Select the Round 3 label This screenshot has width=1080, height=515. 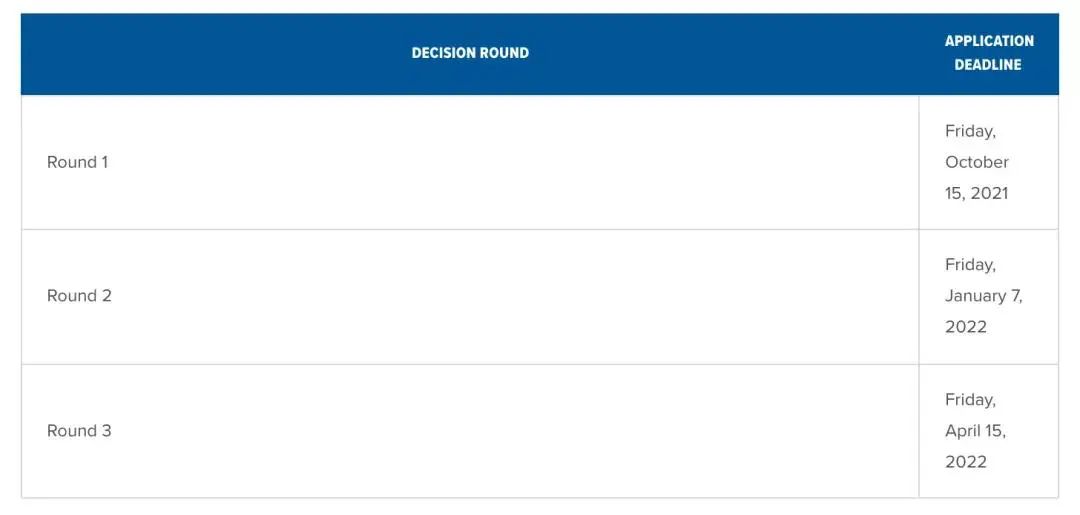point(79,431)
